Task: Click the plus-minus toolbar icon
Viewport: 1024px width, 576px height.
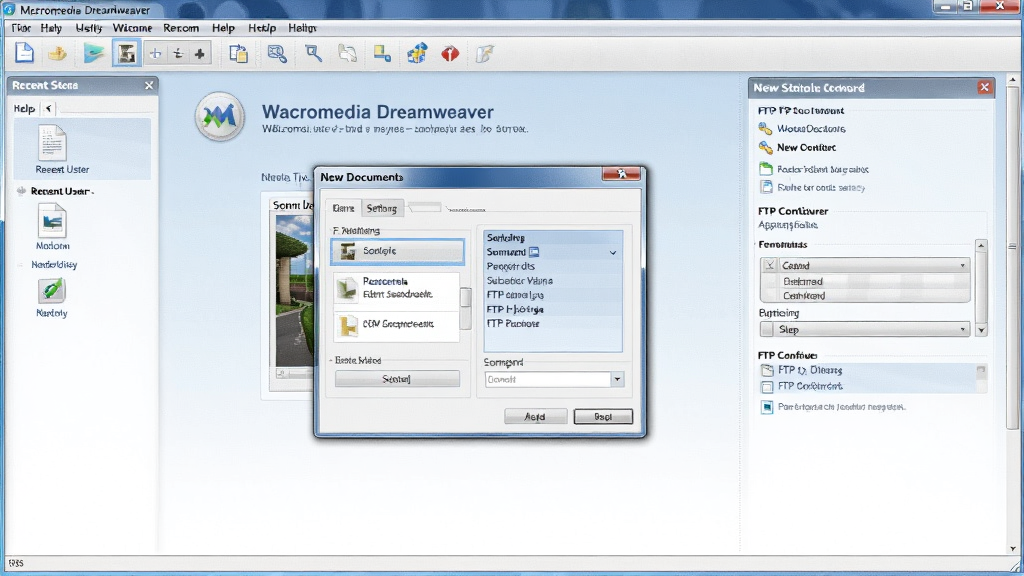Action: click(x=178, y=54)
